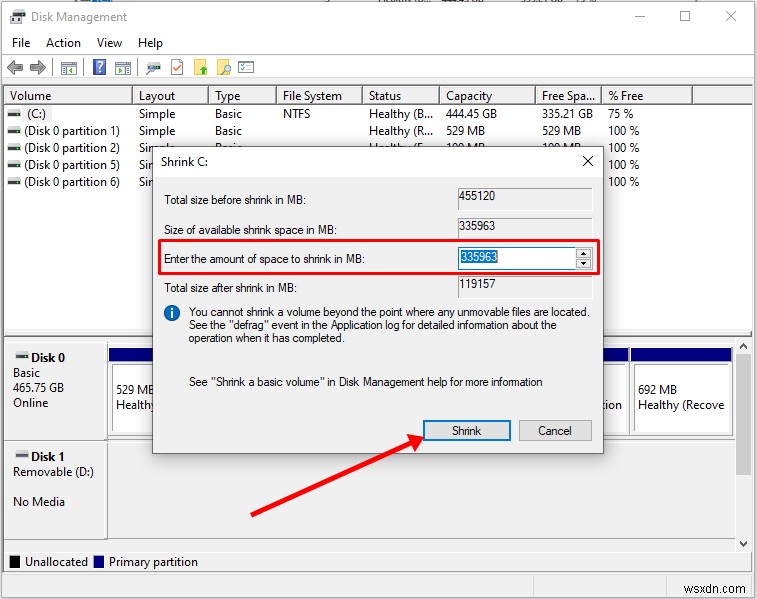Click the (C:) volume drive icon
Screen dimensions: 757x599
(14, 114)
